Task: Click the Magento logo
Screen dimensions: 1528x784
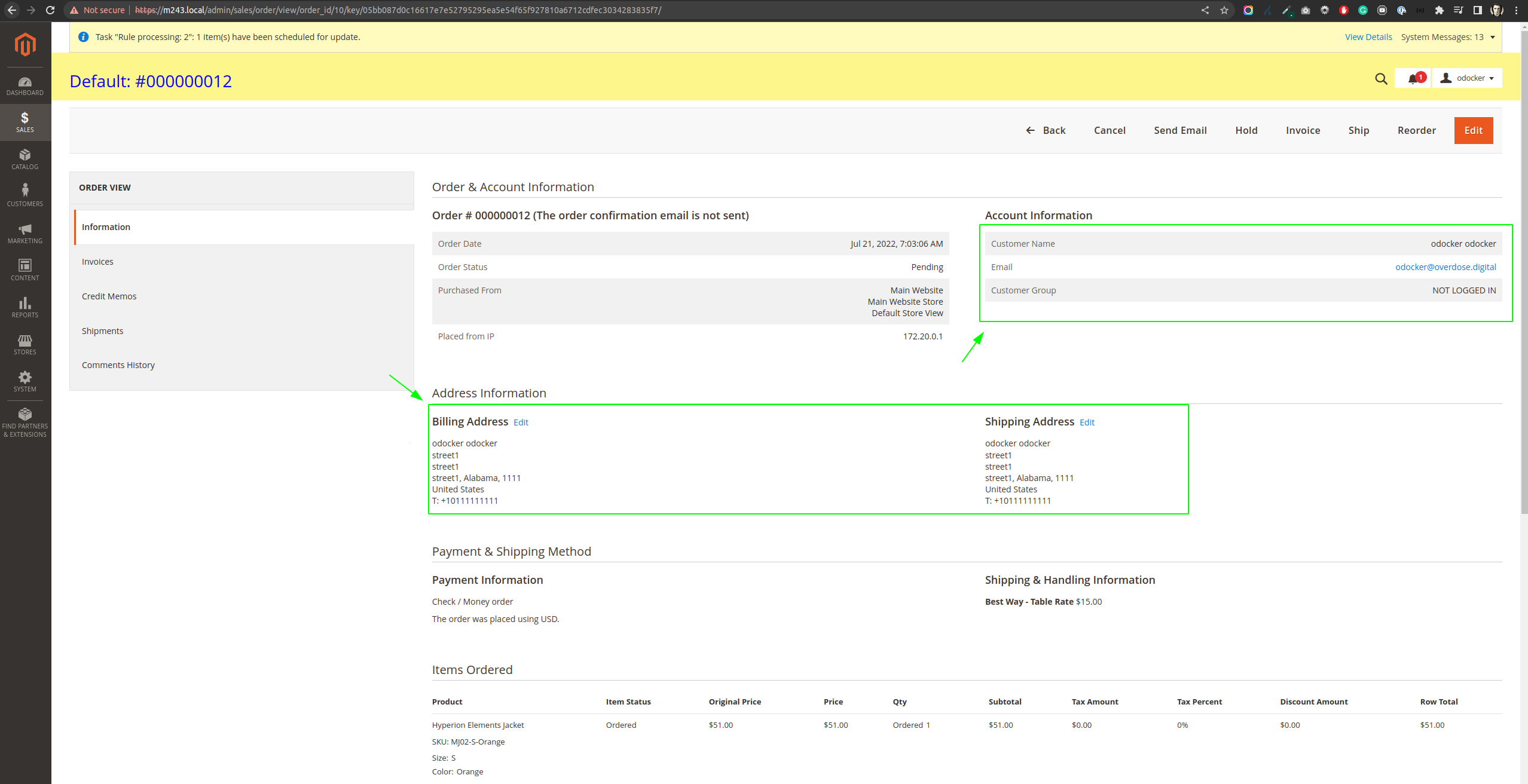Action: point(25,45)
